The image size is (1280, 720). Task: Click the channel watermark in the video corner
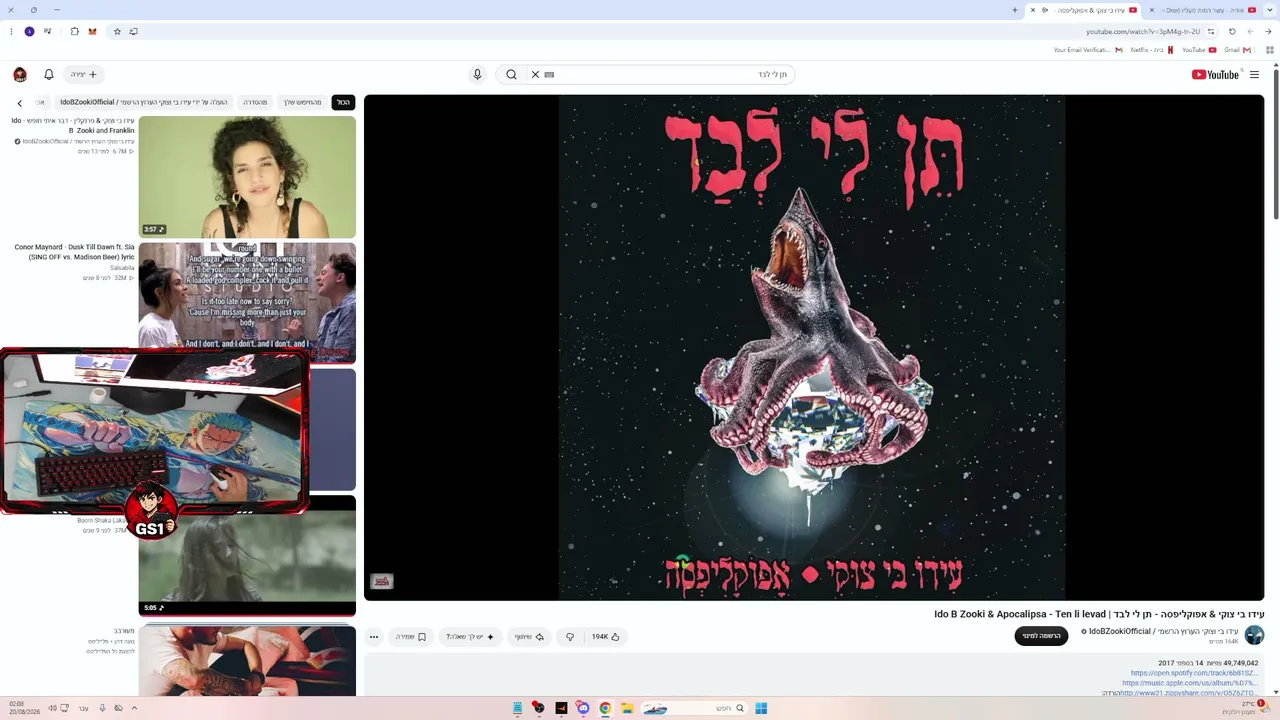click(x=382, y=581)
